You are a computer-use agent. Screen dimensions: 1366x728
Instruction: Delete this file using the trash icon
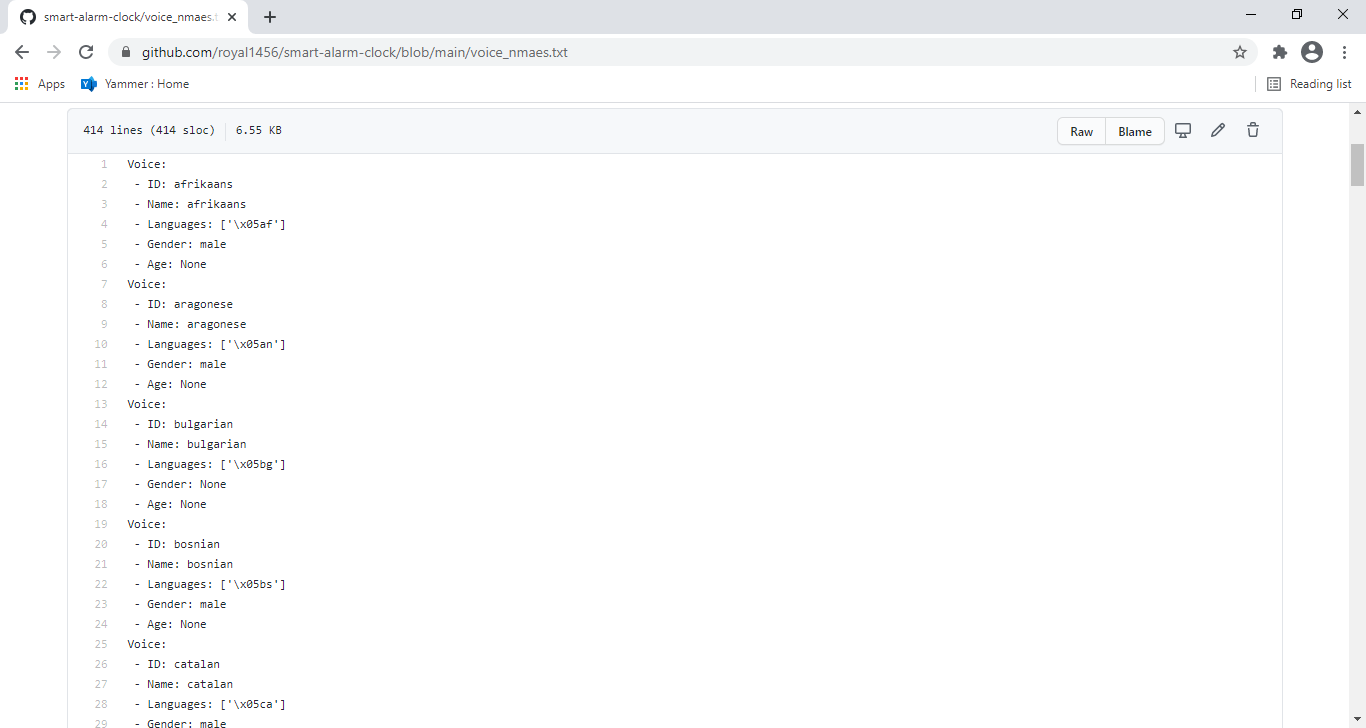tap(1253, 130)
